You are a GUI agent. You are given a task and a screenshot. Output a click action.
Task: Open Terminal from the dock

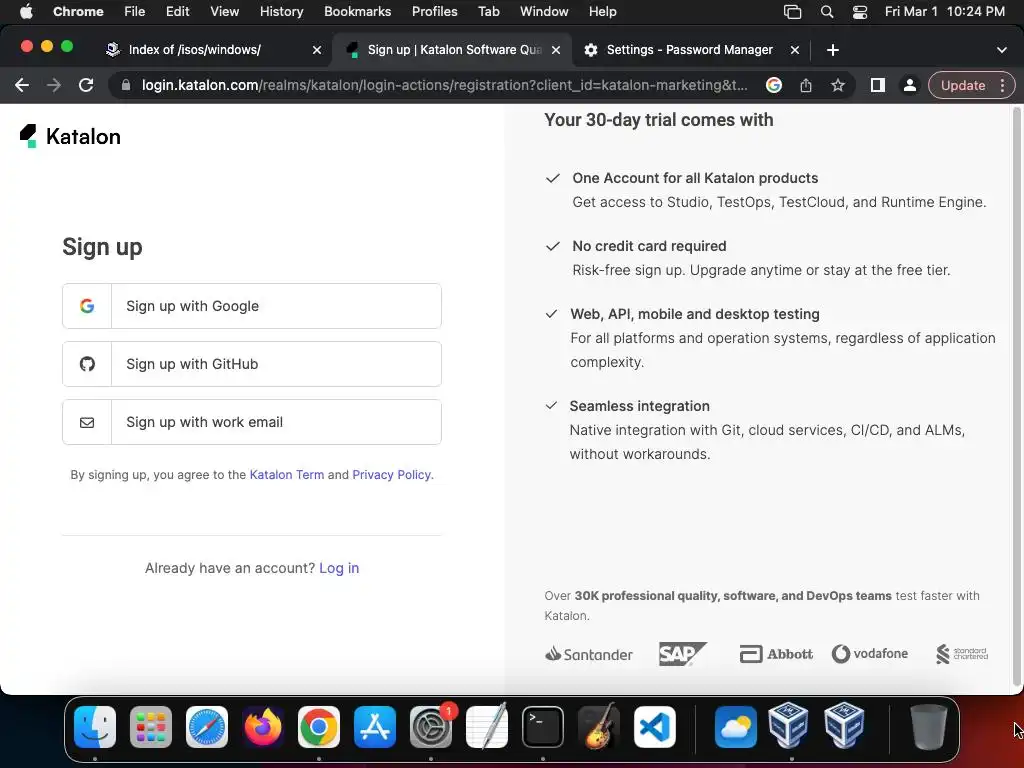543,727
